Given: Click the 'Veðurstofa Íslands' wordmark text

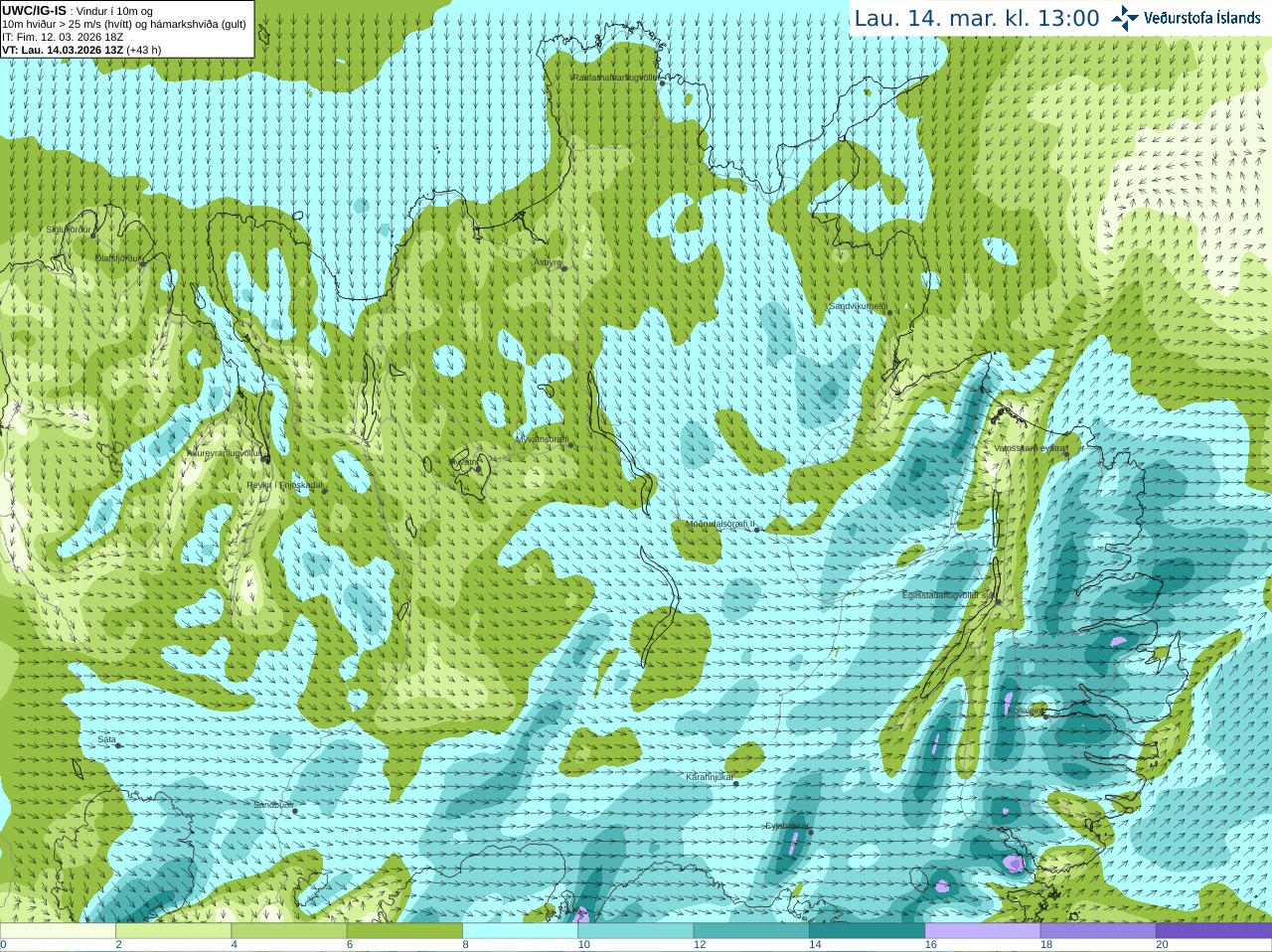Looking at the screenshot, I should [x=1201, y=18].
